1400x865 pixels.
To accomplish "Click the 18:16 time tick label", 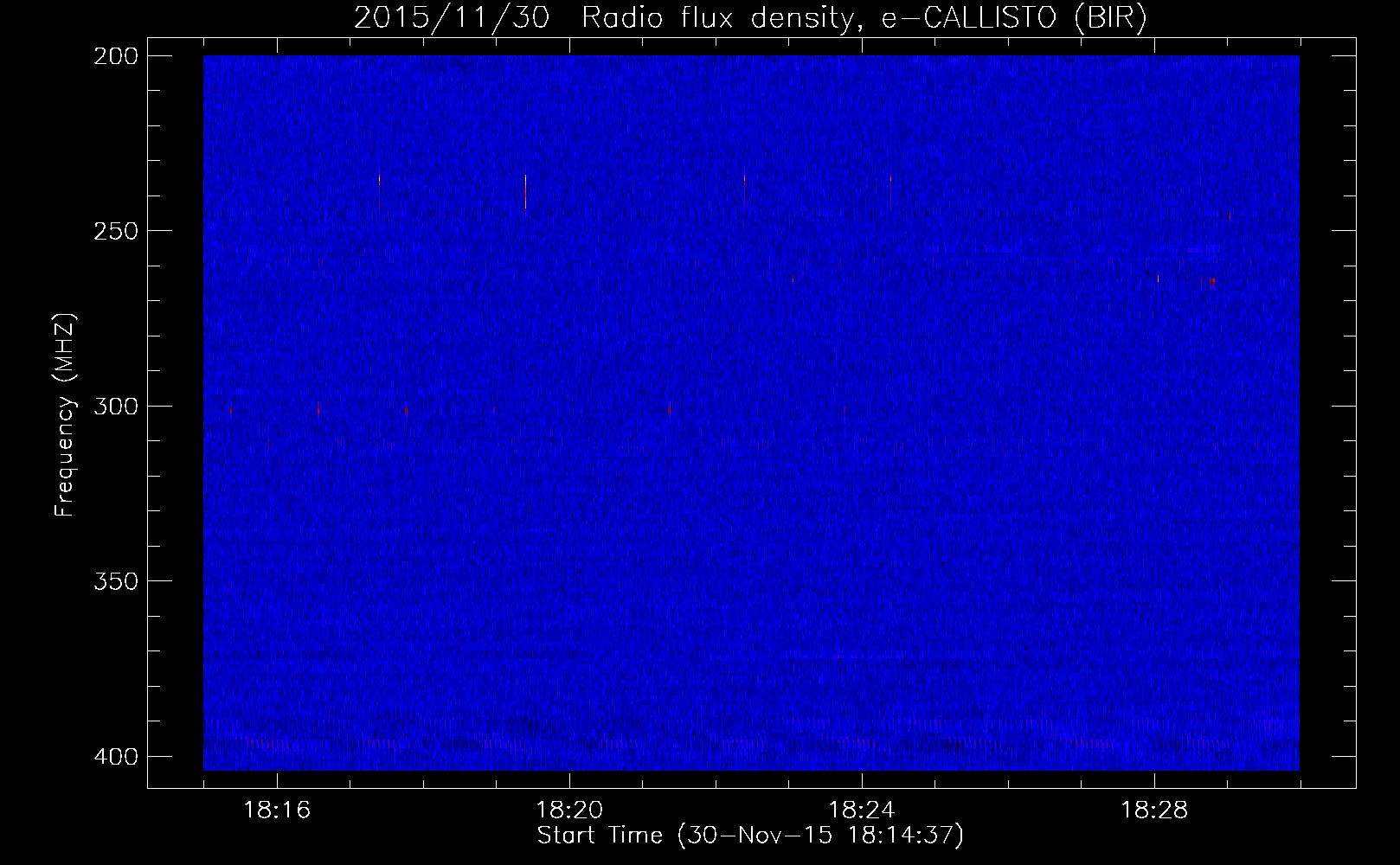I will [x=277, y=811].
